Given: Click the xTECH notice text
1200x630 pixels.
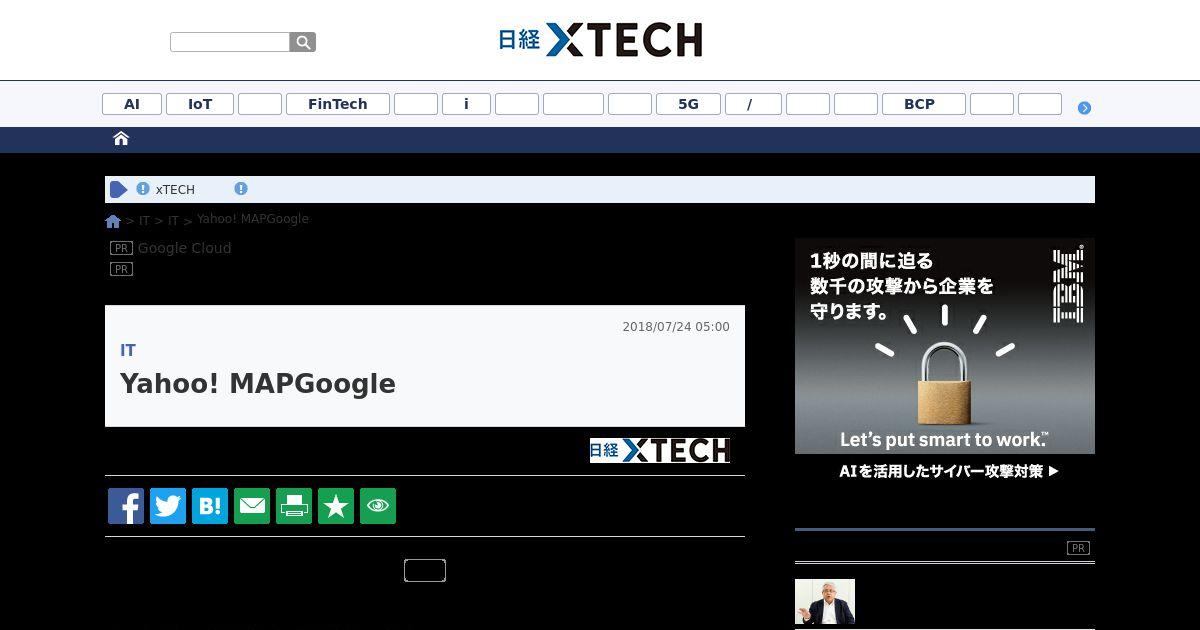Looking at the screenshot, I should [175, 189].
